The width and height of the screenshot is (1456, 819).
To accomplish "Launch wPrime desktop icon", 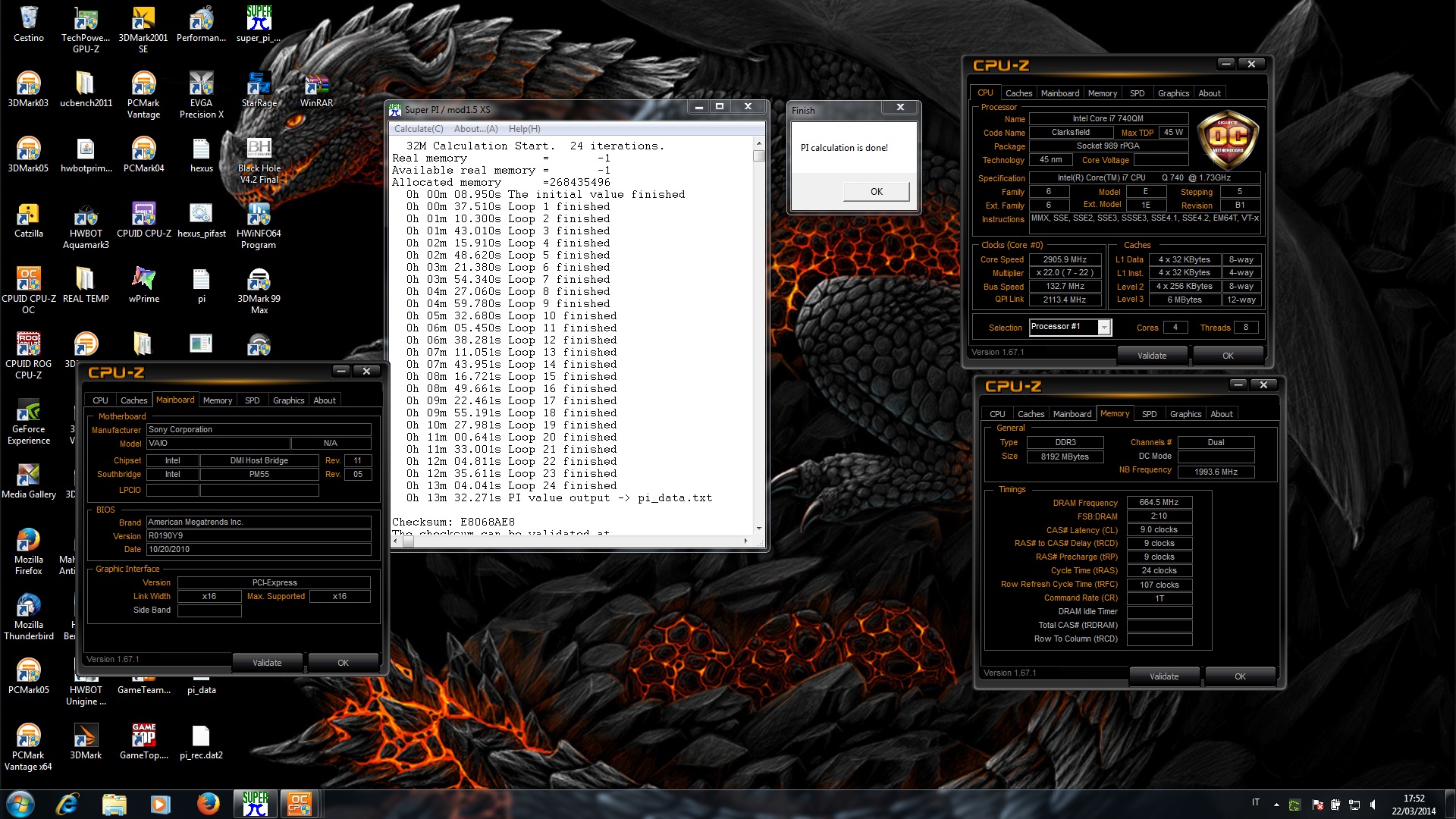I will [143, 285].
